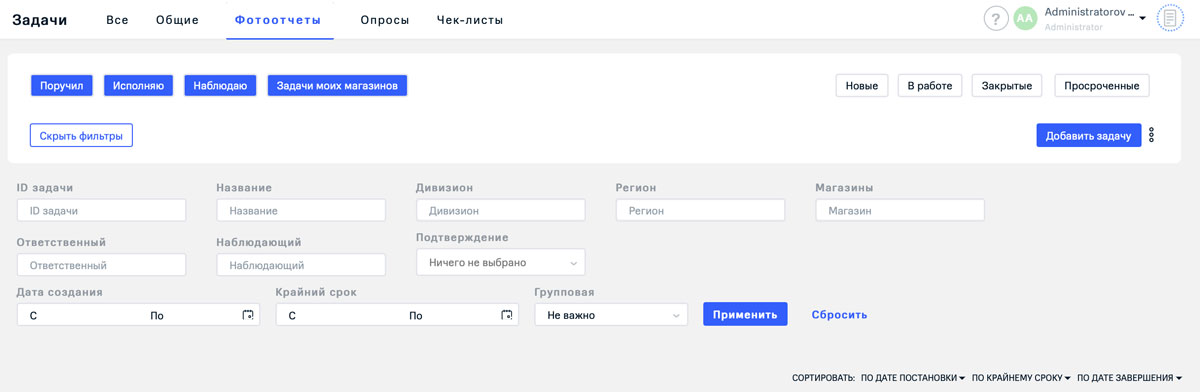Open calendar icon in Крайний срок field
1200x392 pixels.
point(507,315)
